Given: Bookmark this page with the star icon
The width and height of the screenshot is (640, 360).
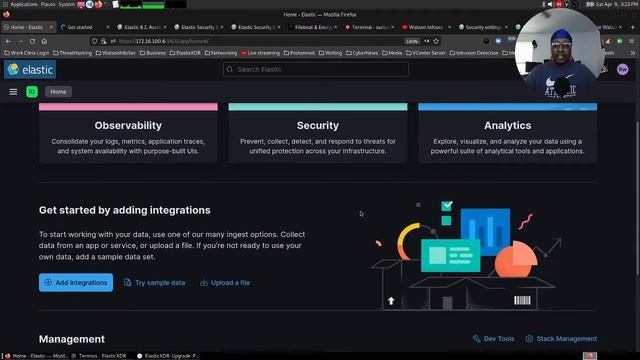Looking at the screenshot, I should 436,41.
